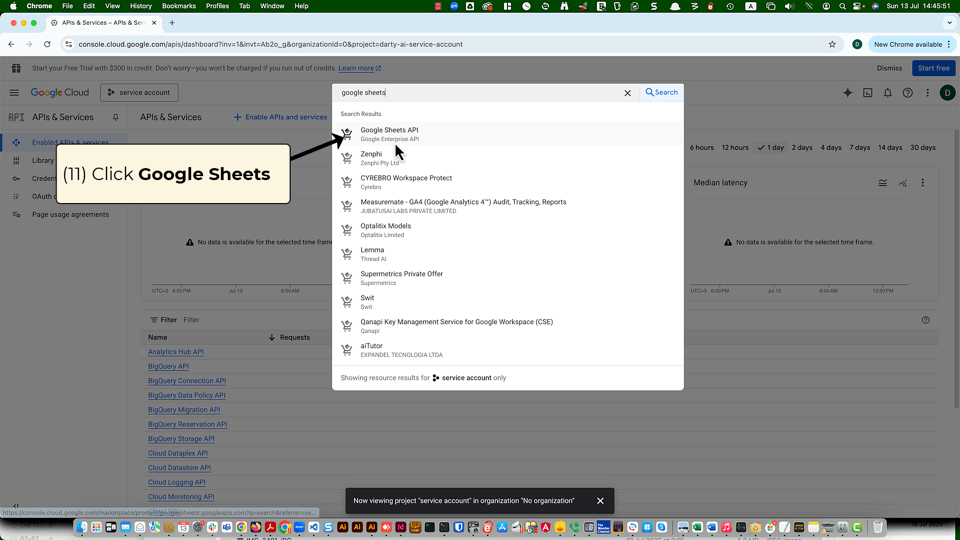Open BigQuery Migration API link

(x=184, y=410)
